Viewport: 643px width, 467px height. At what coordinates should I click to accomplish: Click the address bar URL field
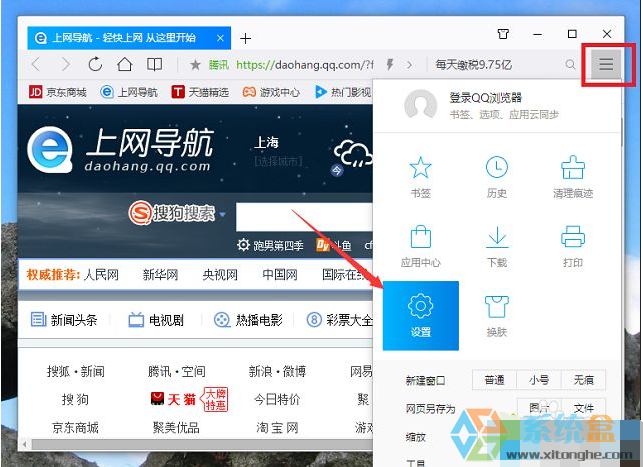point(305,65)
